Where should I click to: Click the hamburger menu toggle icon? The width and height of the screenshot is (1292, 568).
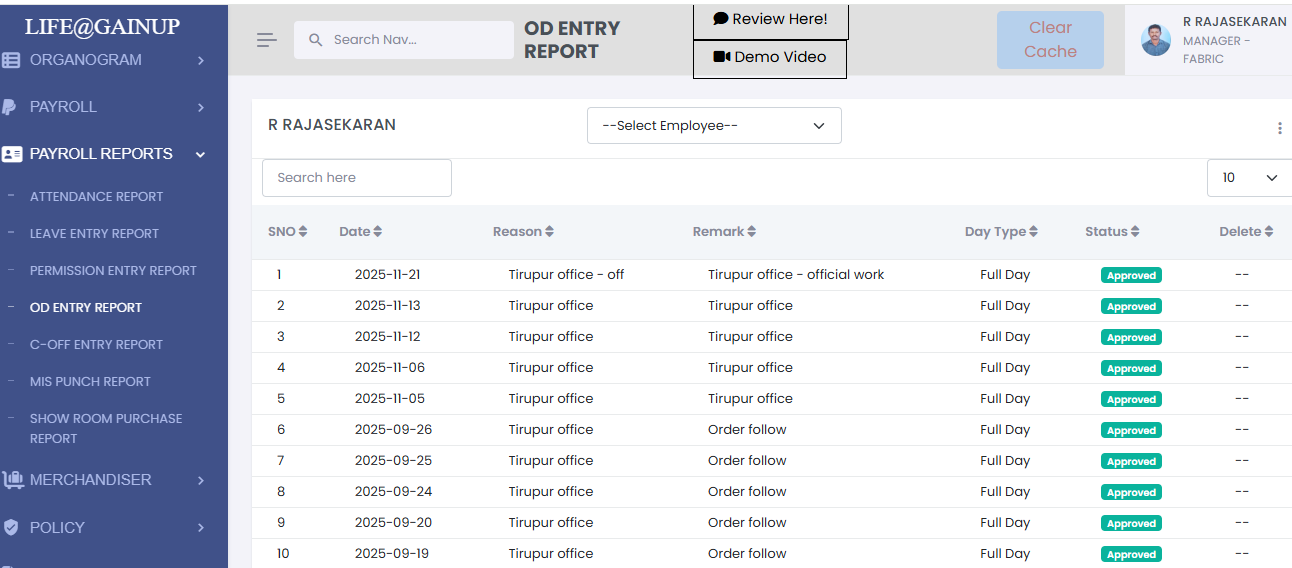pos(266,40)
